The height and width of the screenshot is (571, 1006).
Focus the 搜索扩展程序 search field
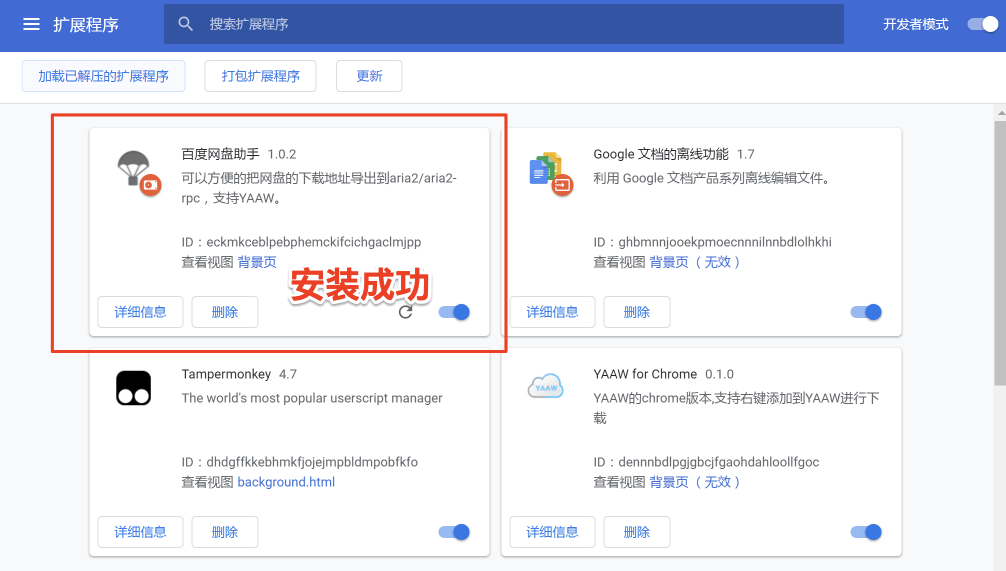click(x=504, y=24)
